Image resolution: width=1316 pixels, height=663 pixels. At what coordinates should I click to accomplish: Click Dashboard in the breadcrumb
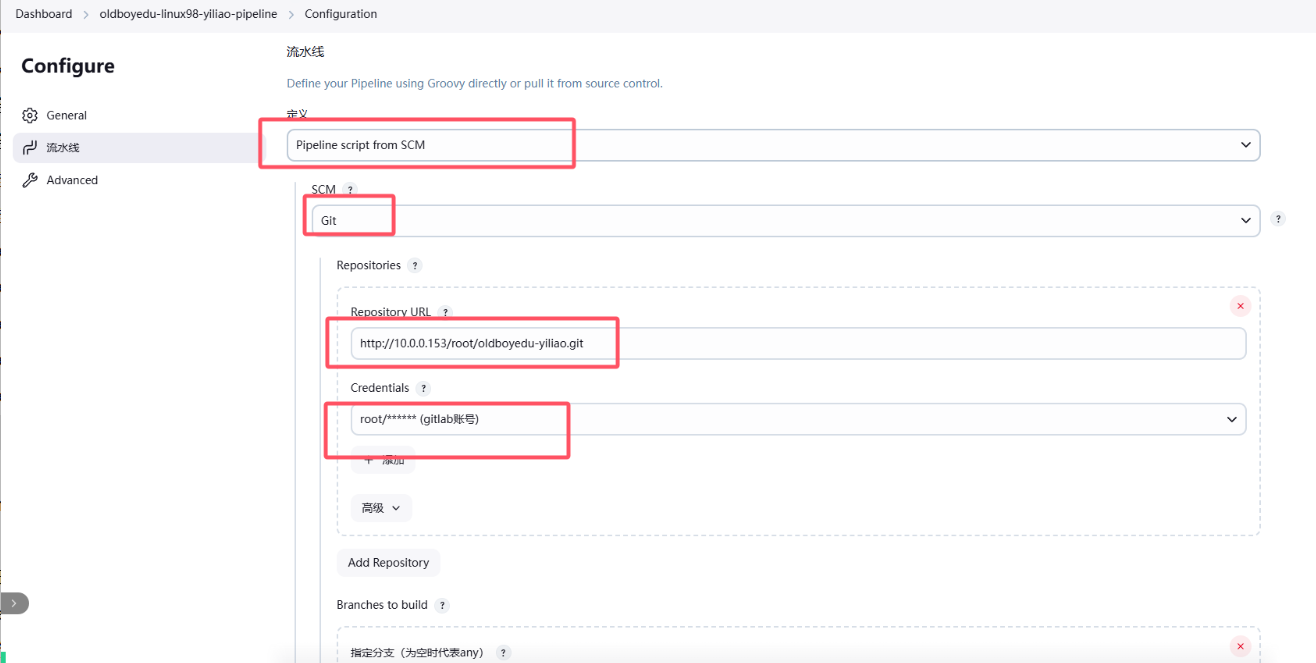click(x=43, y=14)
